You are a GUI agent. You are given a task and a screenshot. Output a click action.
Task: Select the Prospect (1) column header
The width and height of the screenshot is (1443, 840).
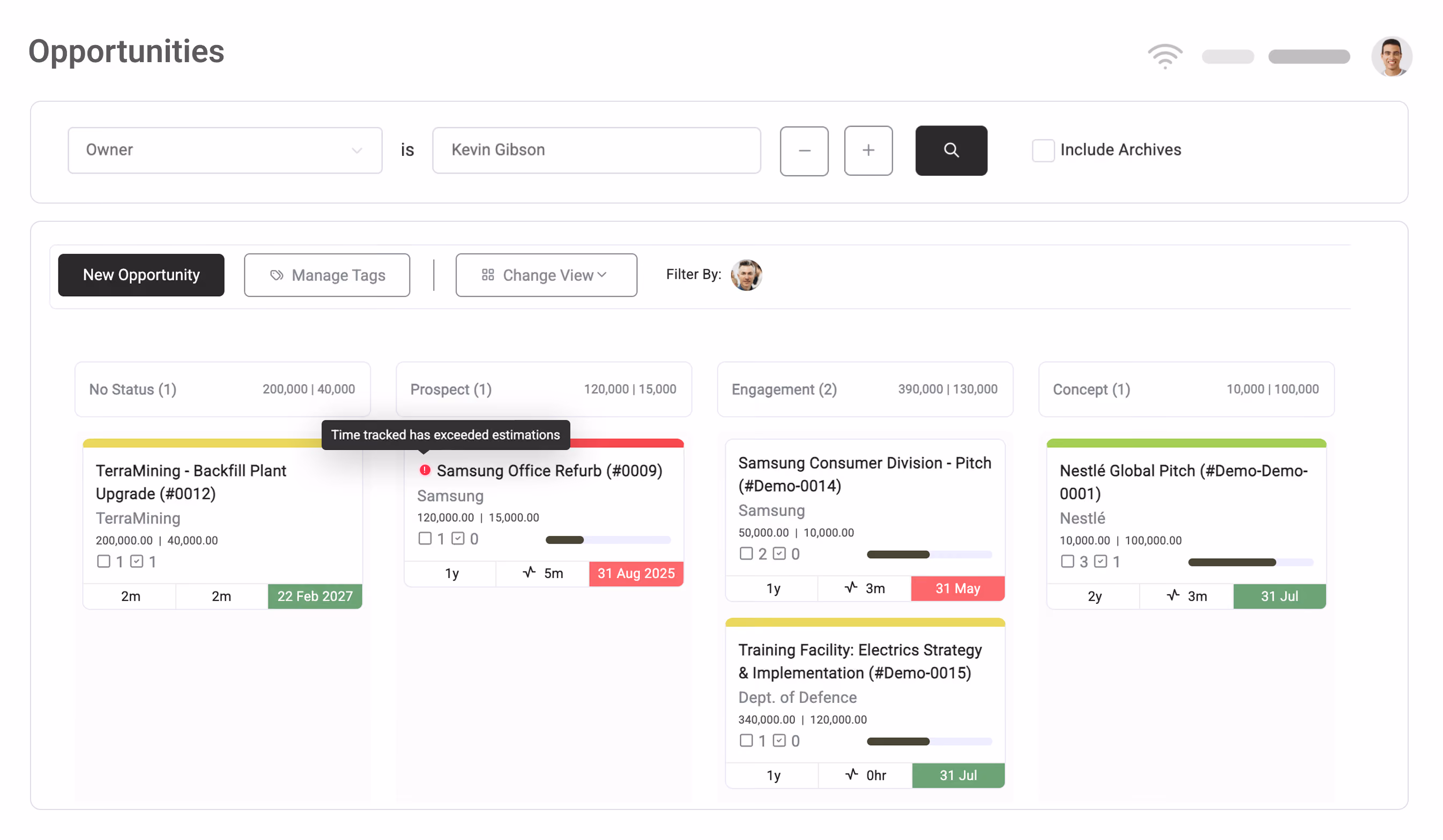pos(544,389)
